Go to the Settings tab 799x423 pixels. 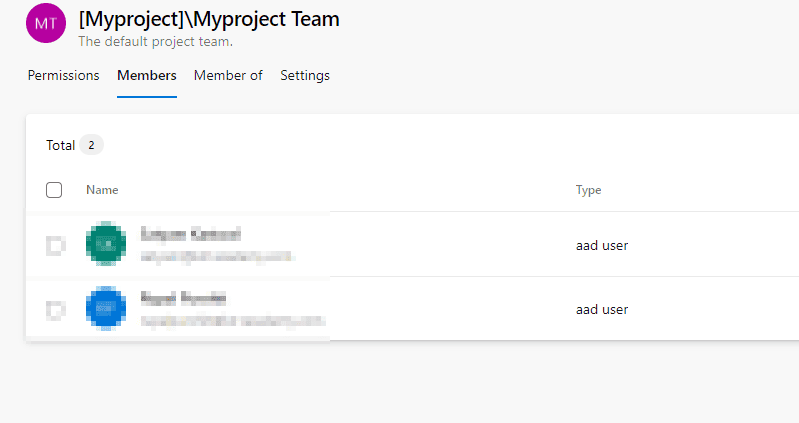click(x=305, y=75)
